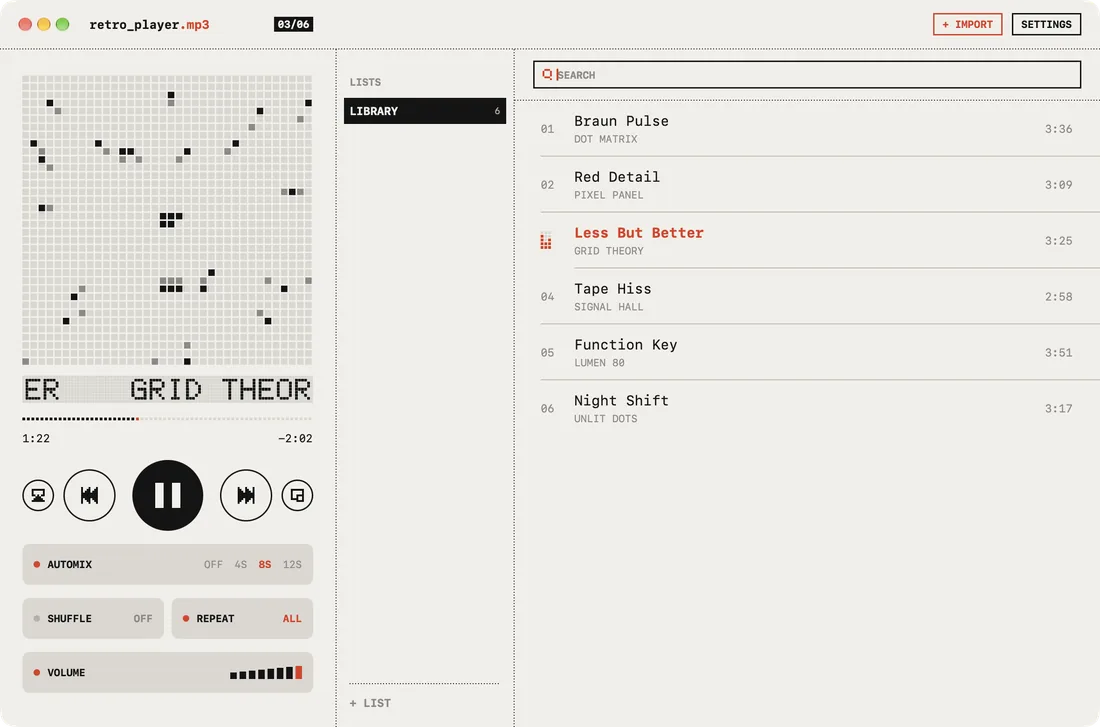The width and height of the screenshot is (1100, 727).
Task: Pause the current playback
Action: pos(168,495)
